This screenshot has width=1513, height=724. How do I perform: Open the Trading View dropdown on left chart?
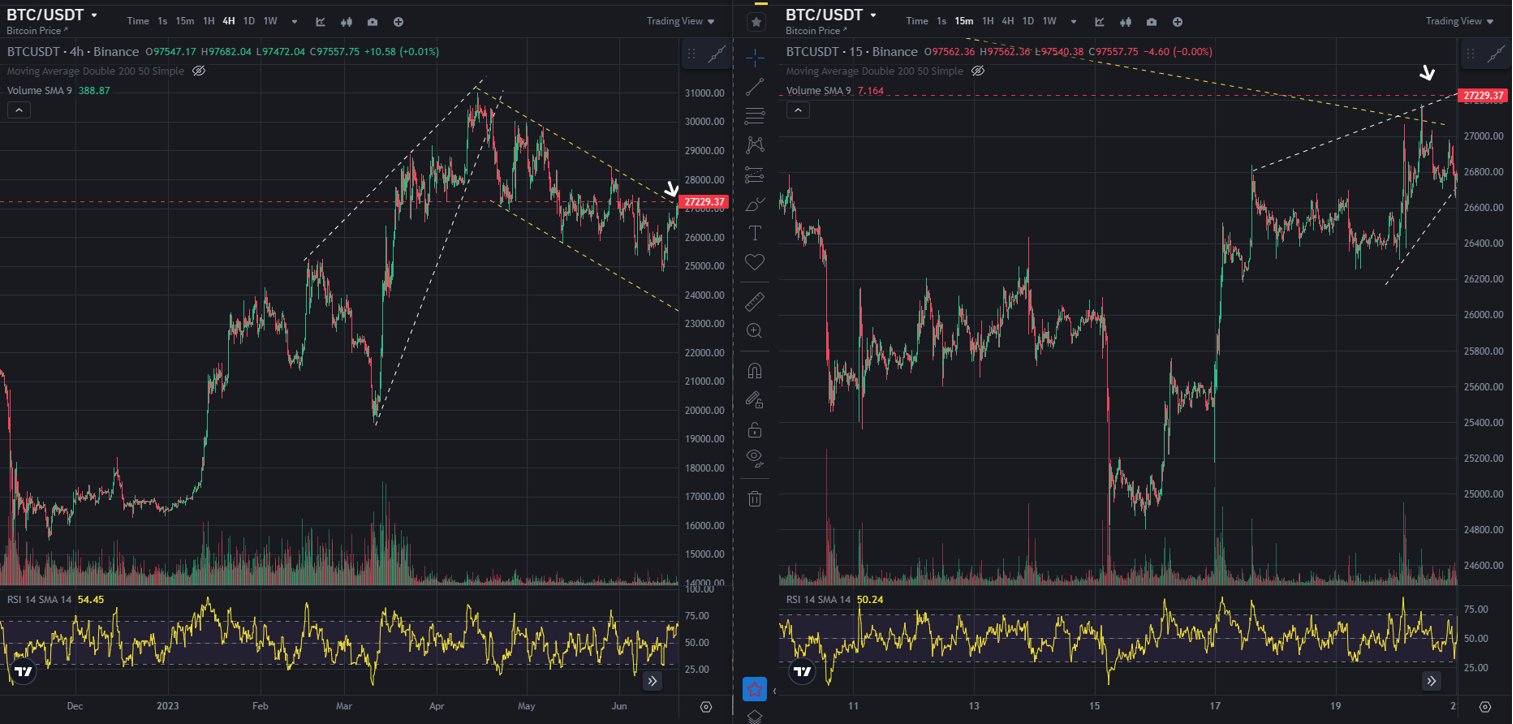tap(681, 21)
